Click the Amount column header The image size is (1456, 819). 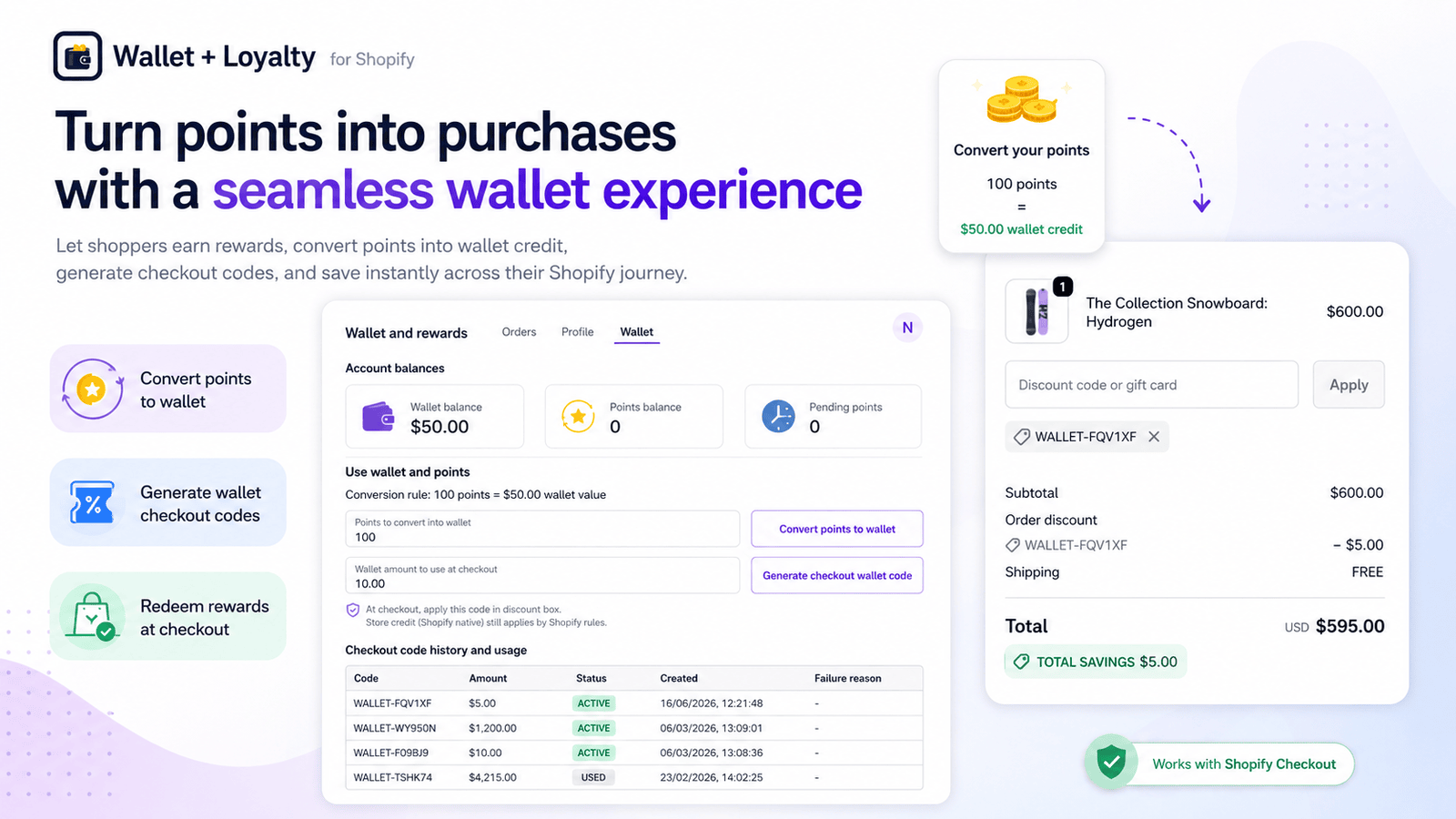pyautogui.click(x=488, y=678)
